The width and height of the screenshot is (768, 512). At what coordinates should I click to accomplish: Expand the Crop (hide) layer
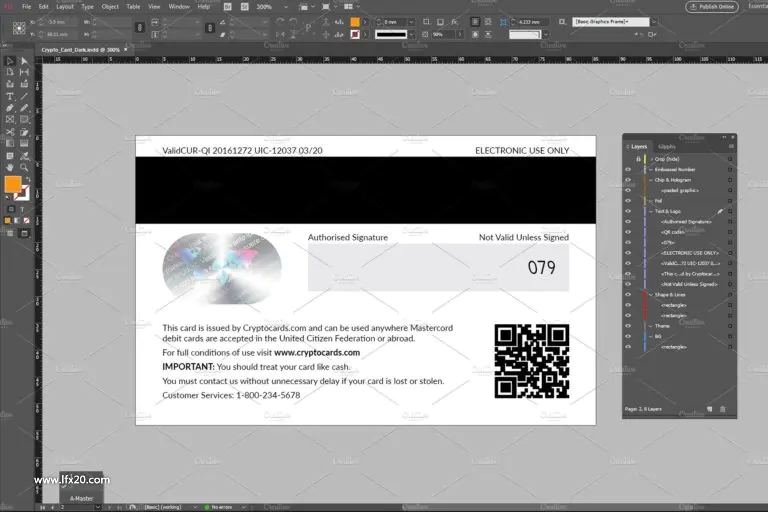tap(651, 159)
